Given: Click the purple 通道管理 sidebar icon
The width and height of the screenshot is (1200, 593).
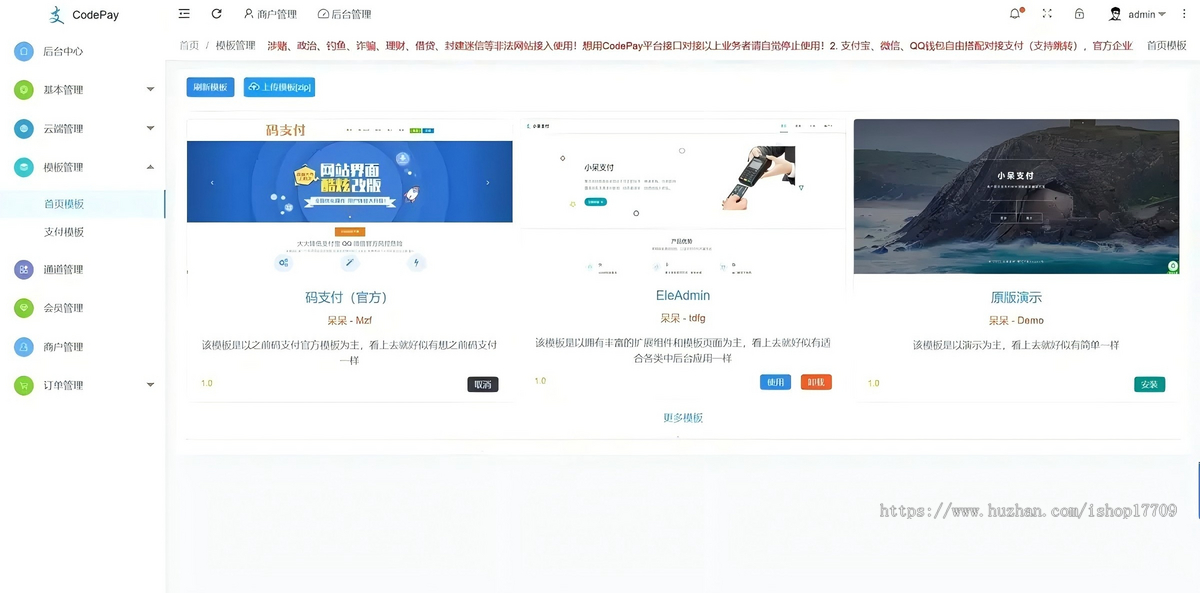Looking at the screenshot, I should click(24, 269).
